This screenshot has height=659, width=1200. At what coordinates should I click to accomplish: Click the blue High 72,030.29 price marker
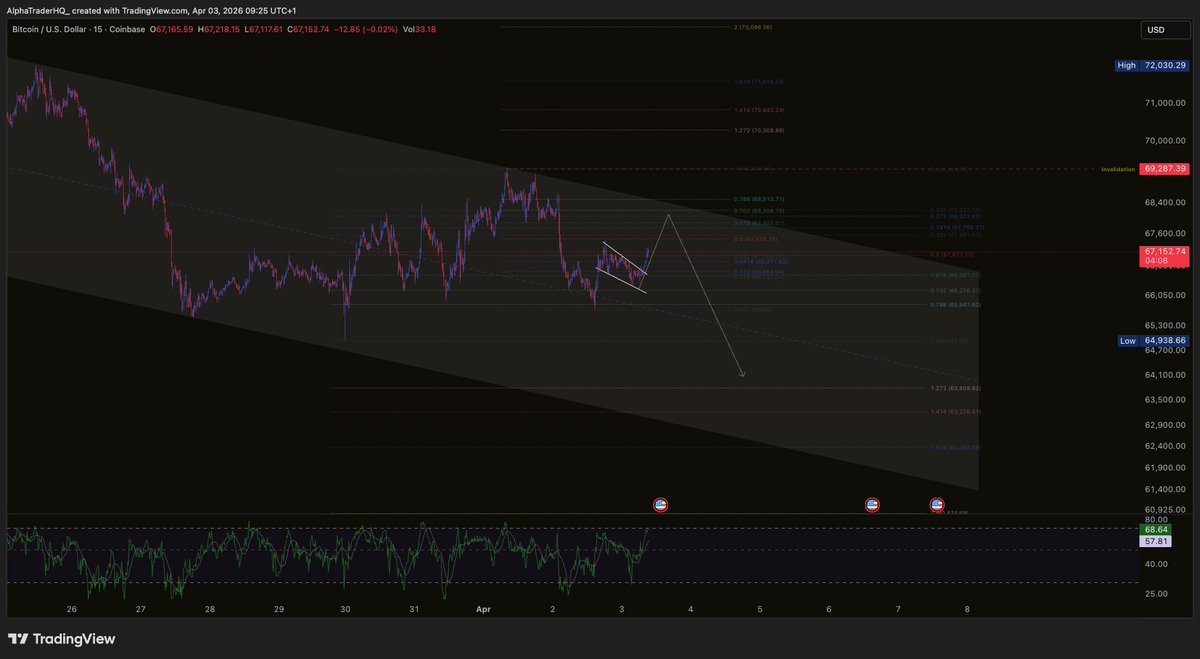[1152, 65]
